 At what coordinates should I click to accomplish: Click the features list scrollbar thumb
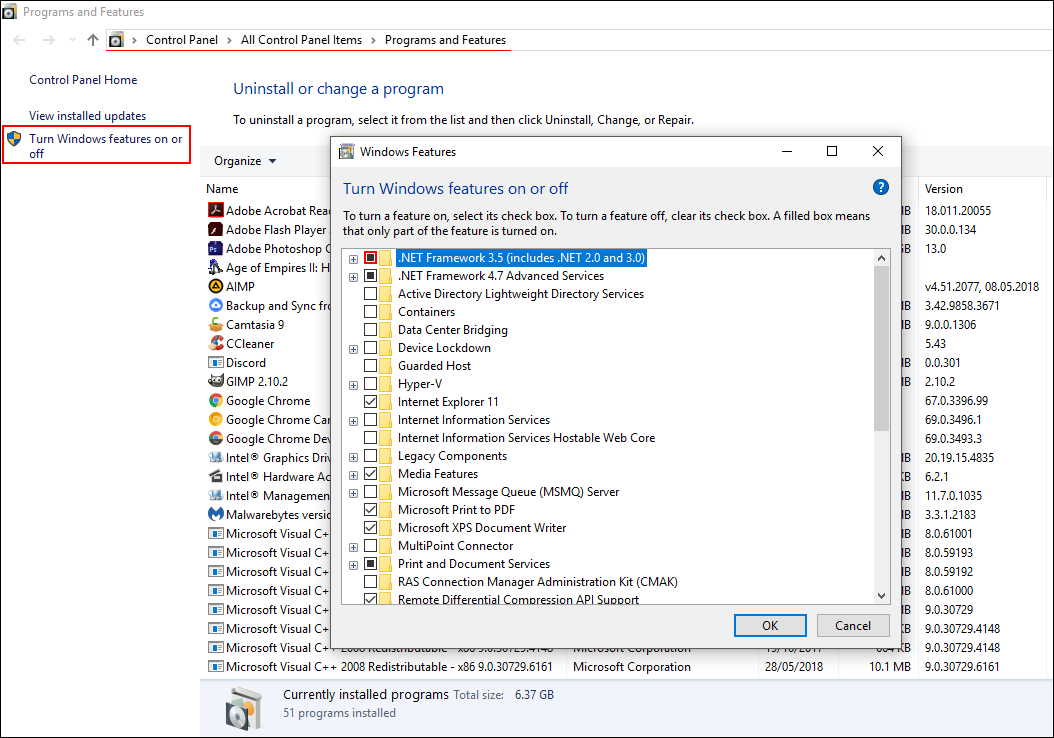point(881,348)
